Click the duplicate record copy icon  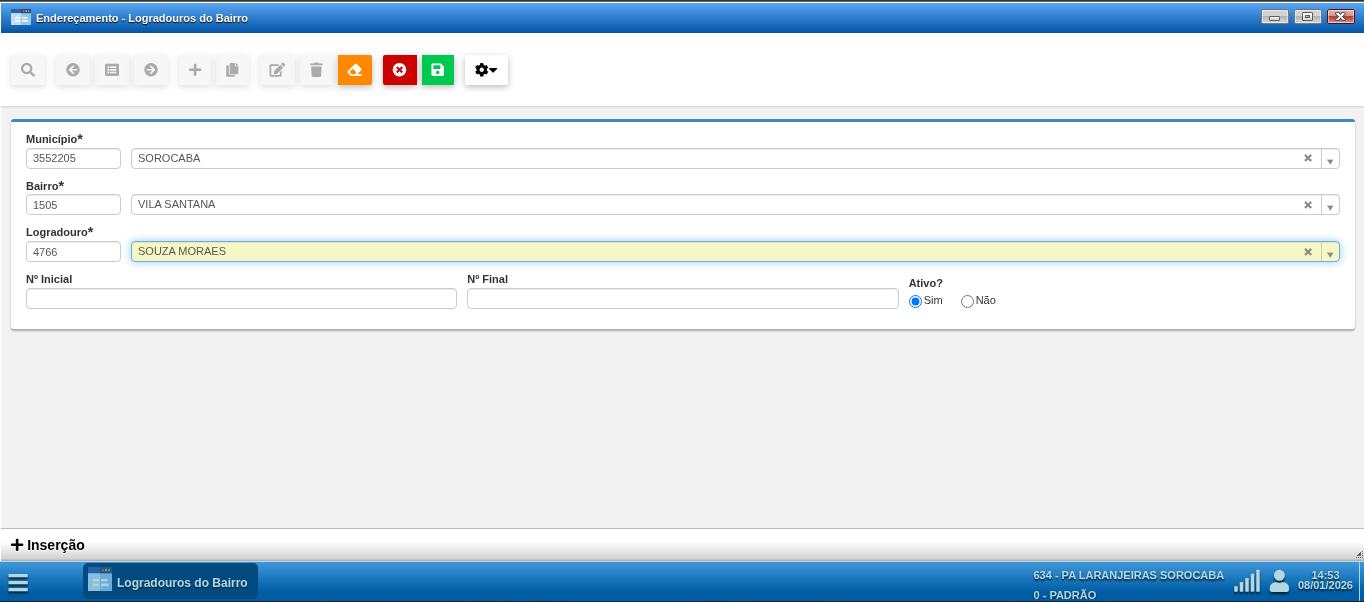[232, 70]
